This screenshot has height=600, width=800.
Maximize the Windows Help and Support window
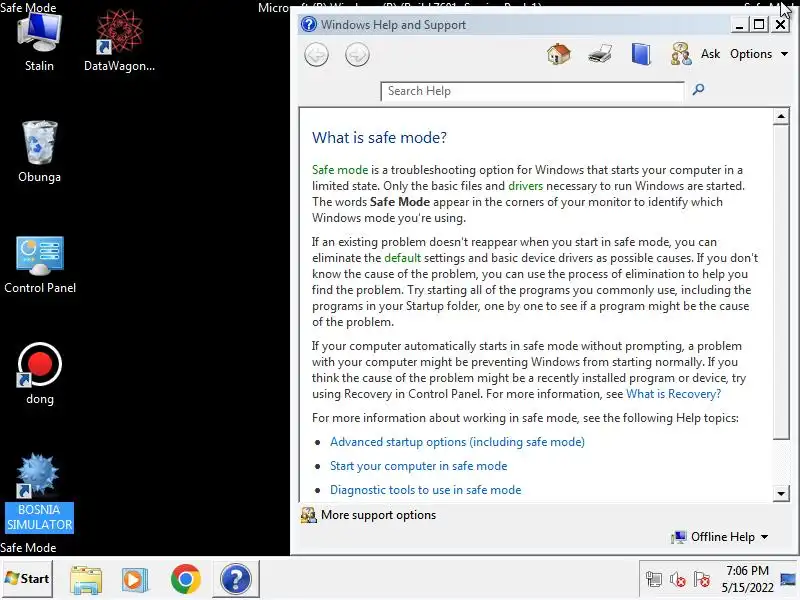[759, 24]
